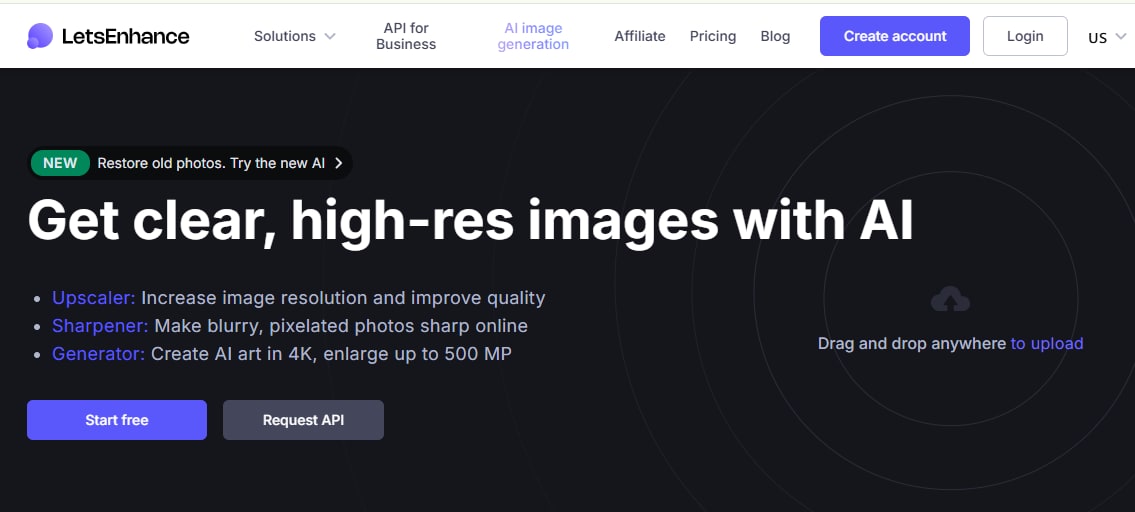This screenshot has height=512, width=1135.
Task: Click 'Restore old photos. Try the new AI' banner text
Action: (x=211, y=163)
